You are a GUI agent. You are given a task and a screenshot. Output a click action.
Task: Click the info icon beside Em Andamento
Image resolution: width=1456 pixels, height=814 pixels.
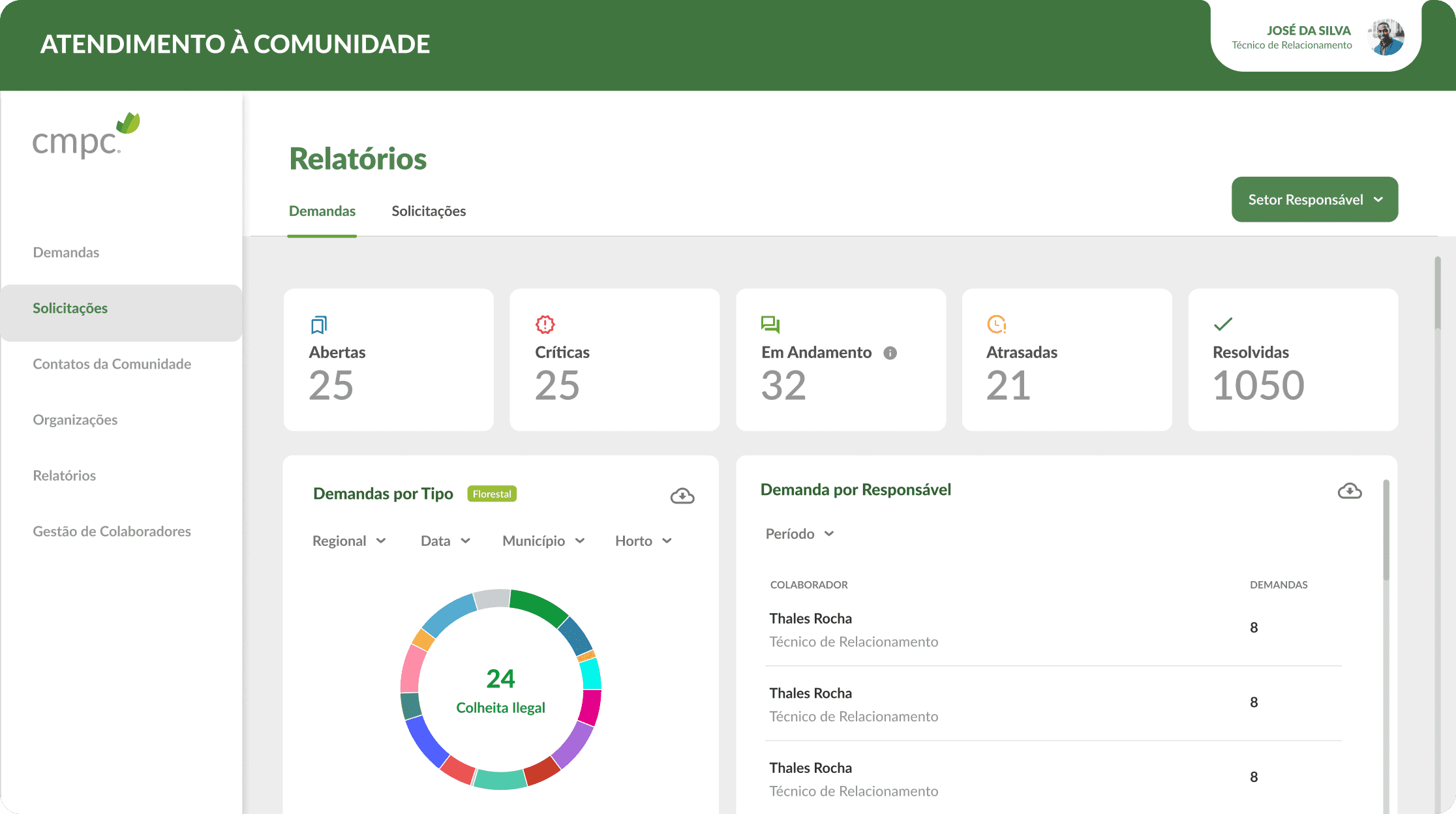pos(890,353)
